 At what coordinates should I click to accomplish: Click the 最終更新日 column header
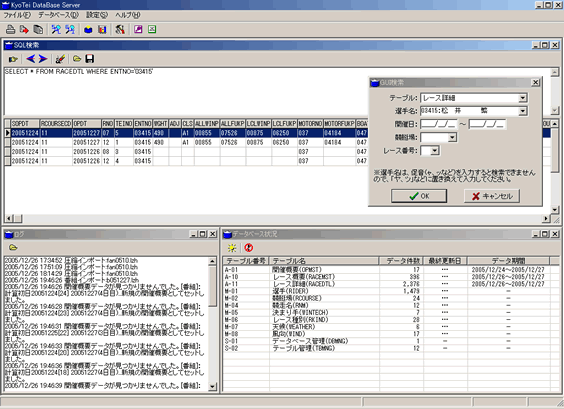click(445, 261)
